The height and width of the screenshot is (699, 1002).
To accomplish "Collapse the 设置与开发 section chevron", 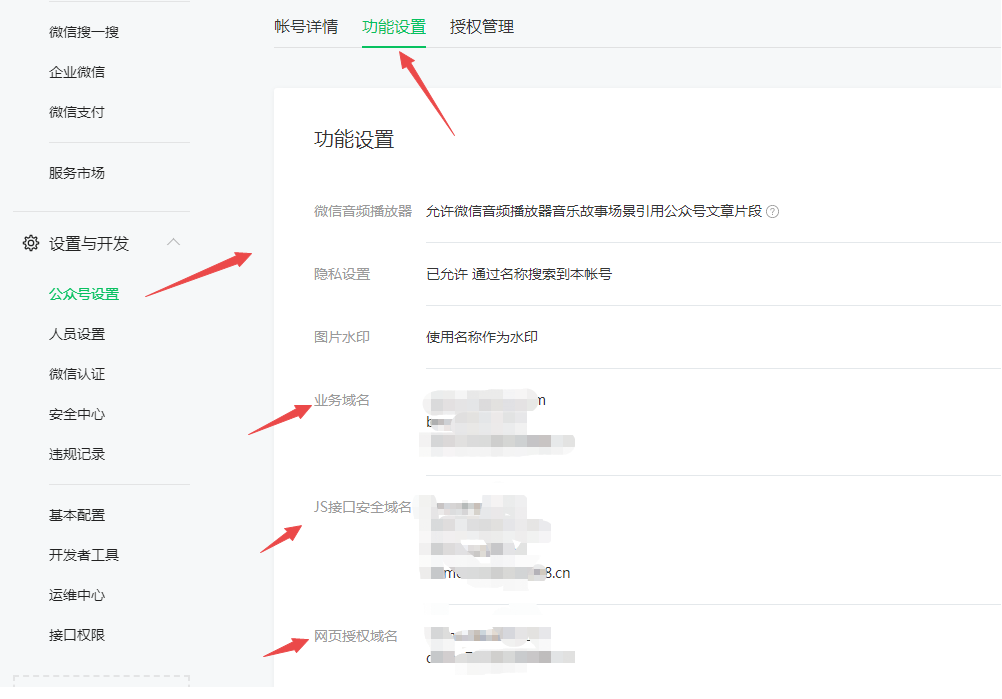I will coord(173,243).
